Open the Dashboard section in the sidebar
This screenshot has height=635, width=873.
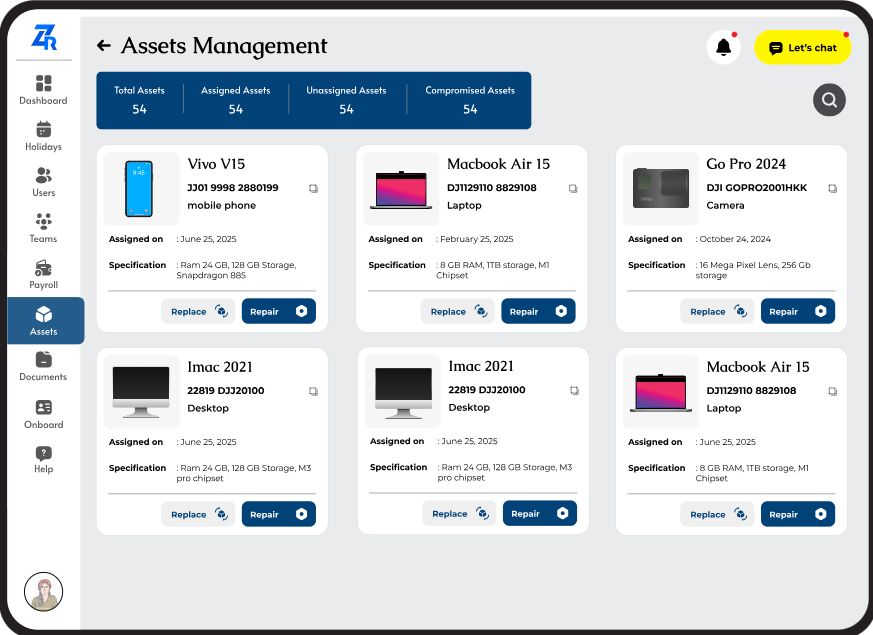43,90
